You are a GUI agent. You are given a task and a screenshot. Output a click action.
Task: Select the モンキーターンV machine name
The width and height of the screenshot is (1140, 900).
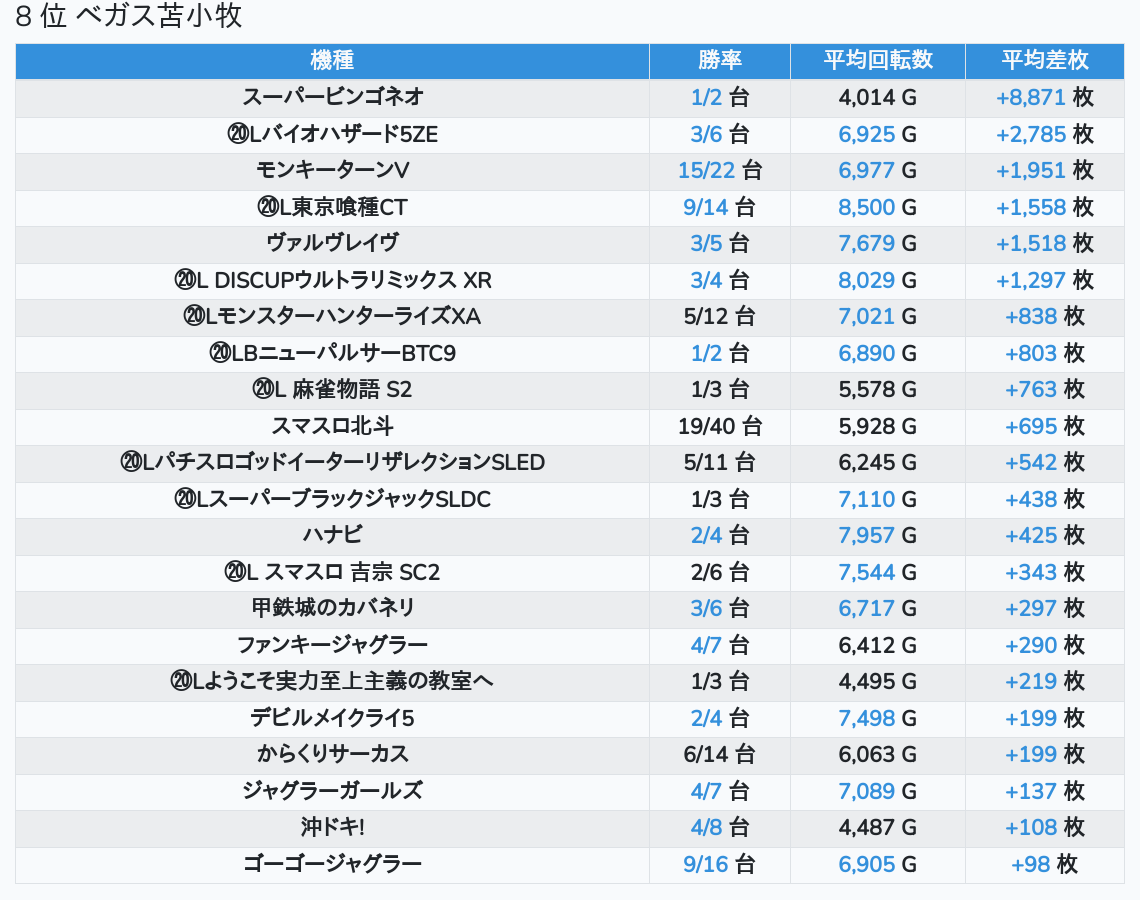(332, 171)
